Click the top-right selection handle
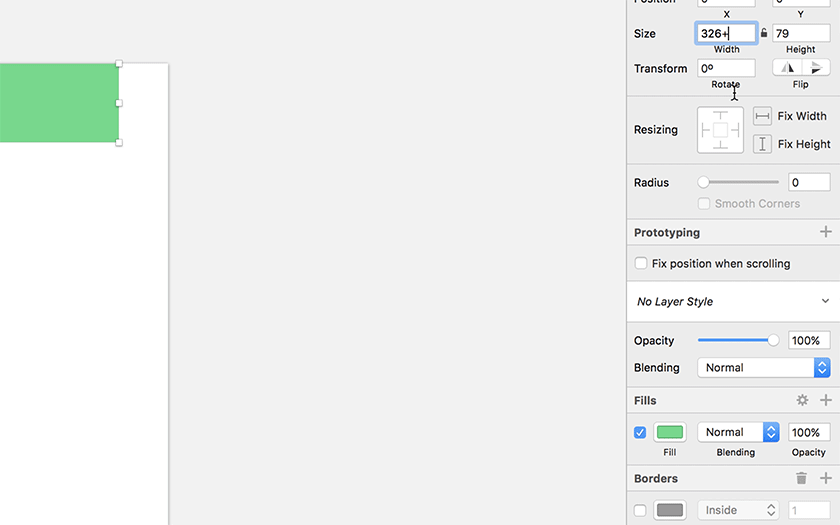Screen dimensions: 840x525 pos(119,64)
